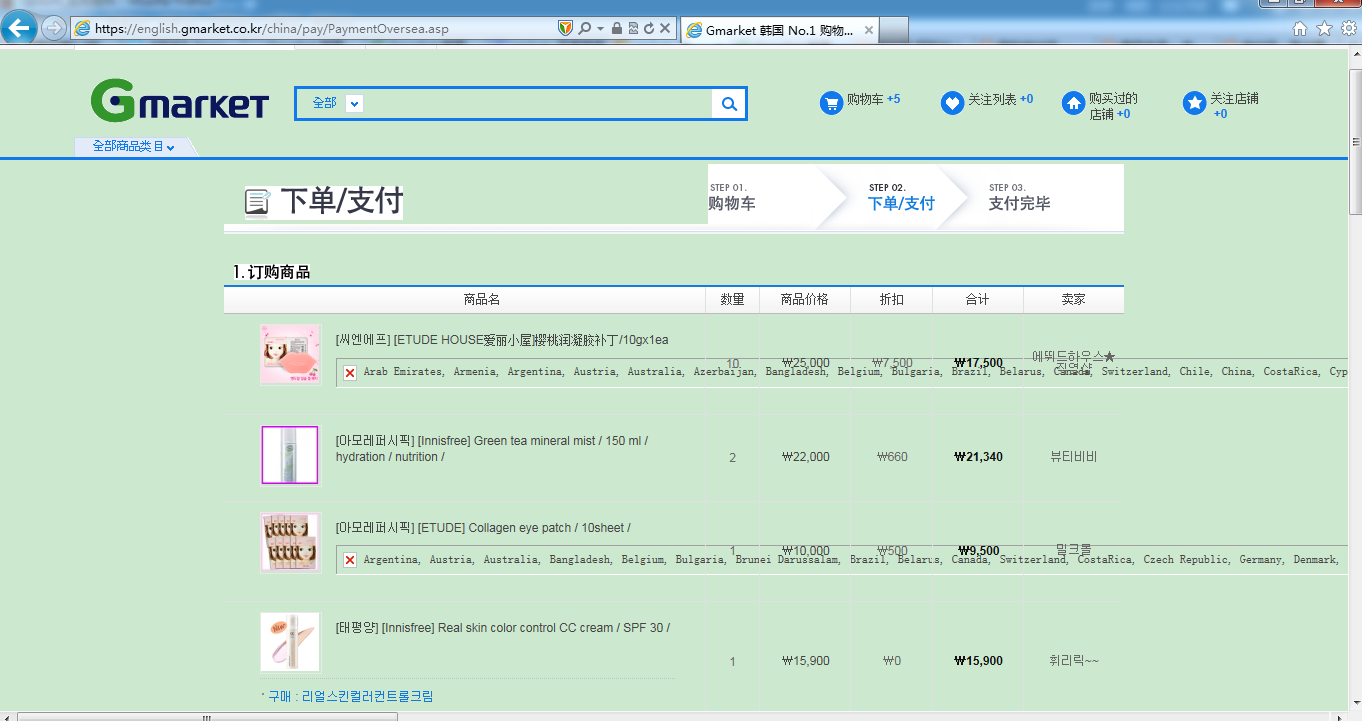Open the Collagen eye patch thumbnail
The image size is (1362, 721).
(290, 542)
